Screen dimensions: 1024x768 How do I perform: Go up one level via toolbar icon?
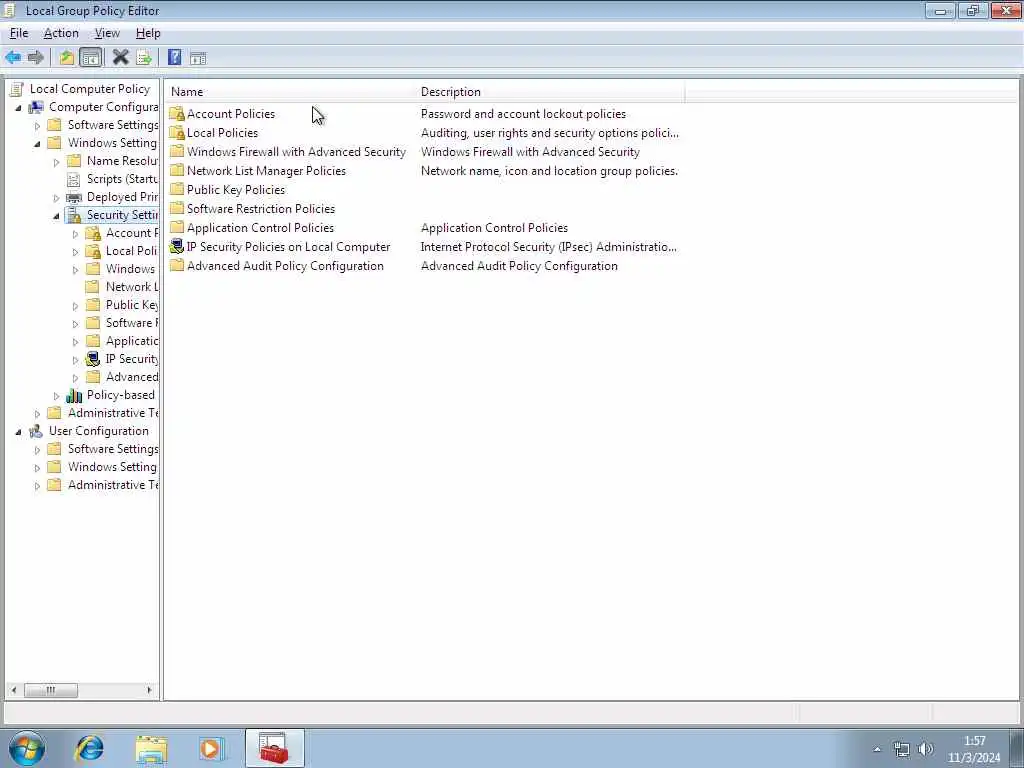[x=67, y=57]
